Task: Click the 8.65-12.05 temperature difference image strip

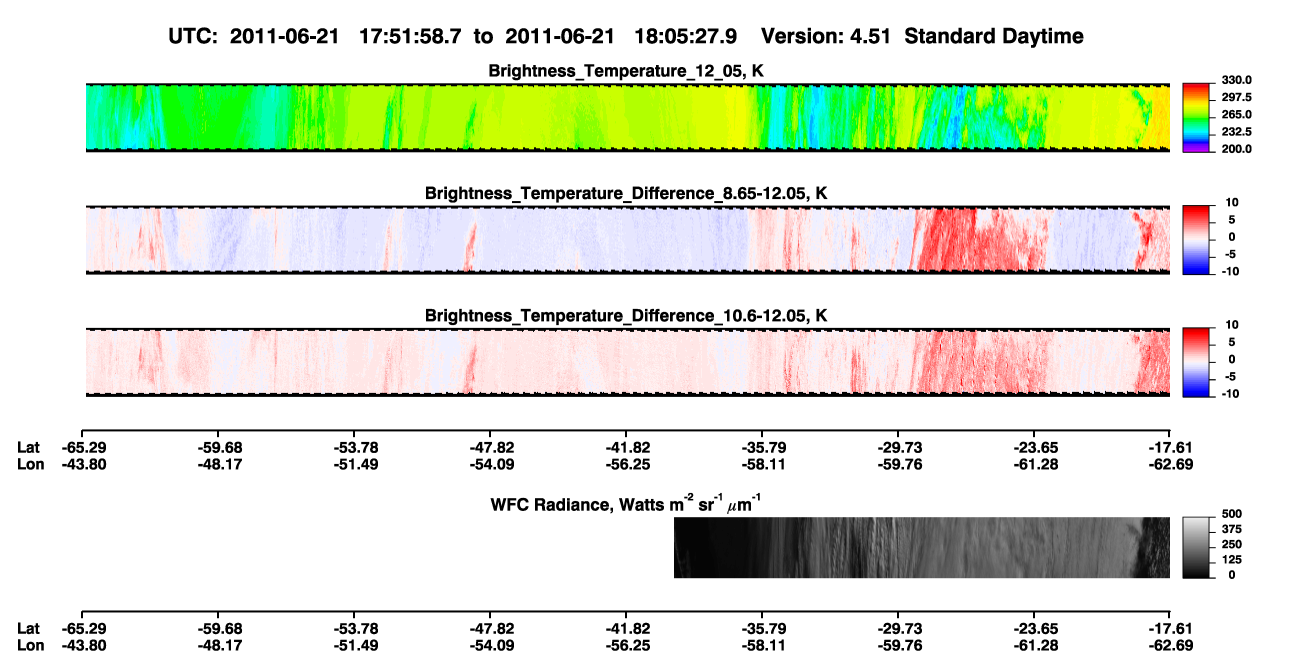Action: 627,240
